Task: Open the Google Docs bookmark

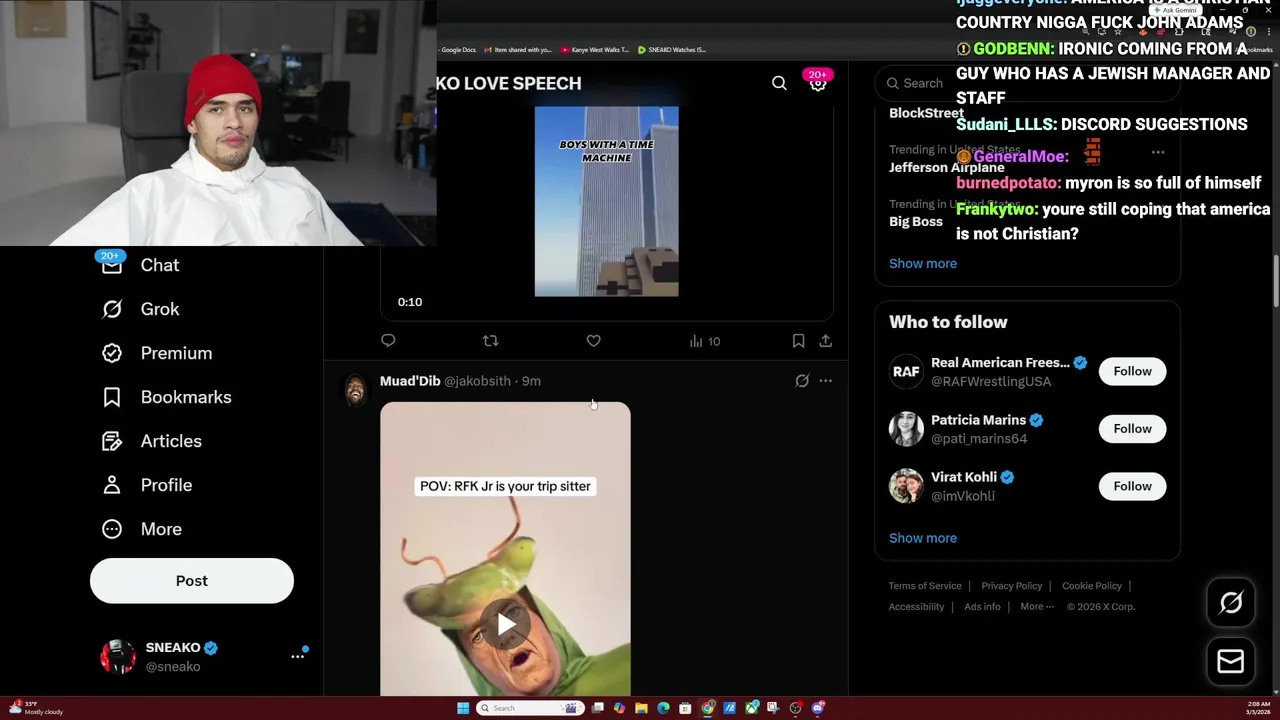Action: point(456,50)
